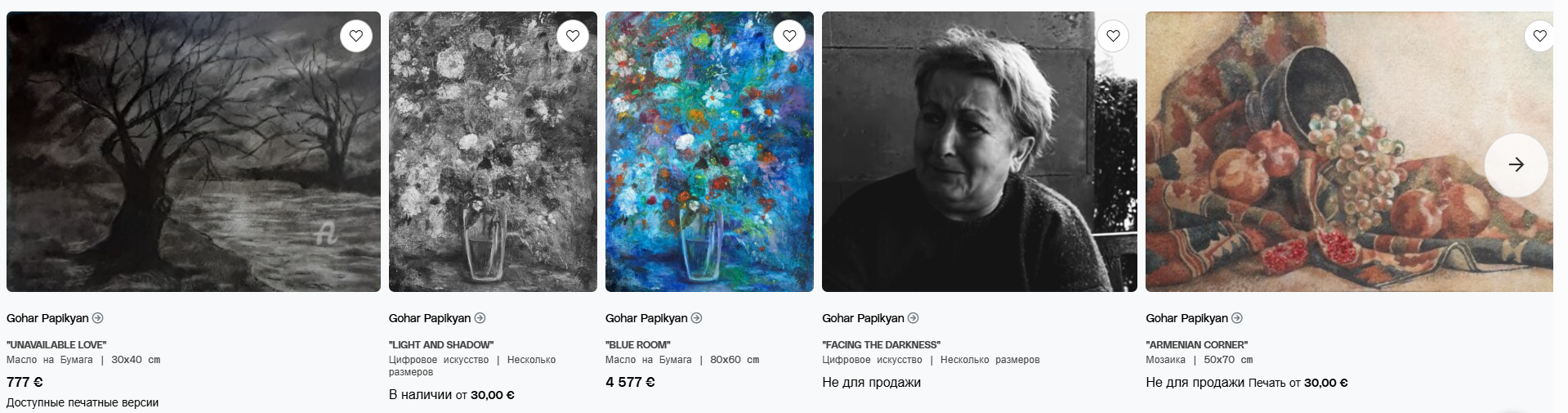Open the "BLUE ROOM" artwork title
Viewport: 1568px width, 413px height.
[638, 345]
